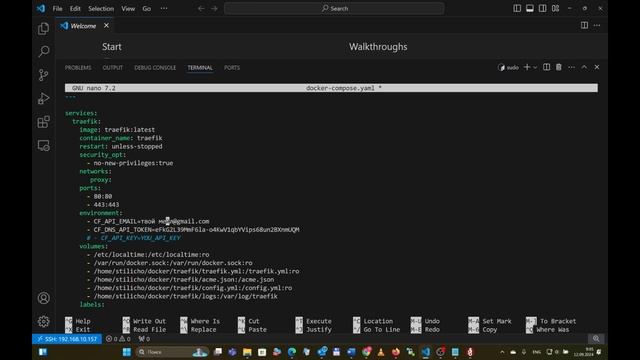
Task: Open the File menu
Action: point(58,9)
